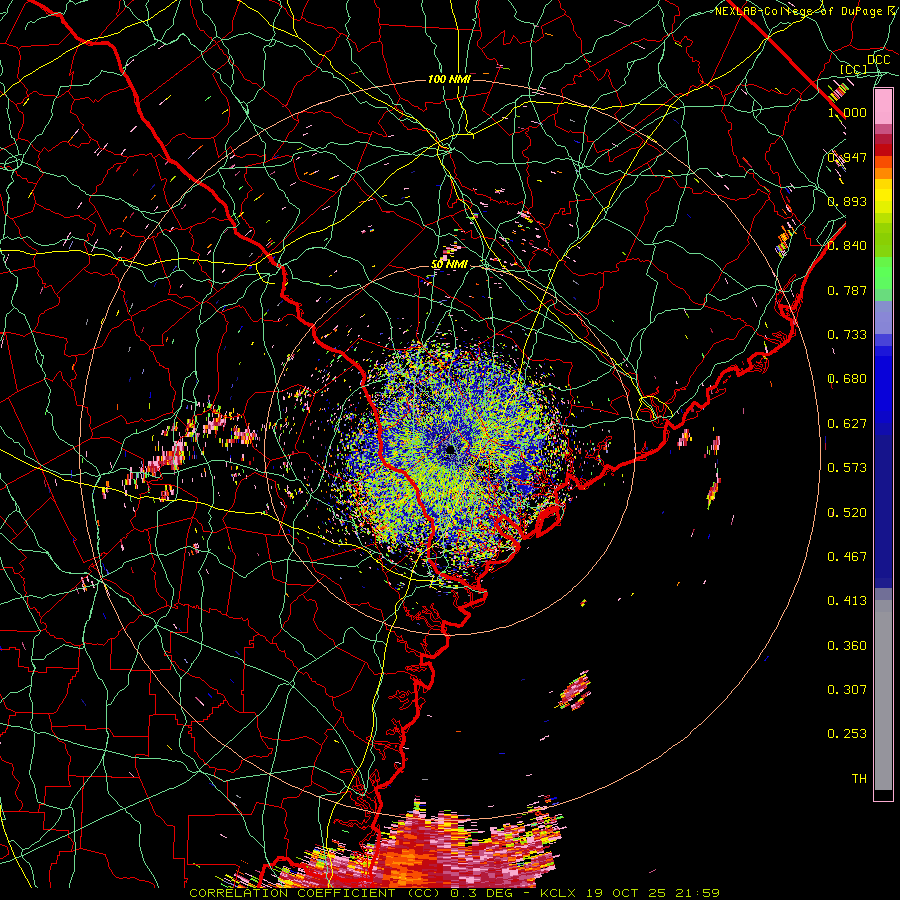The image size is (900, 900).
Task: Click the 0.467 legend value
Action: tap(847, 557)
